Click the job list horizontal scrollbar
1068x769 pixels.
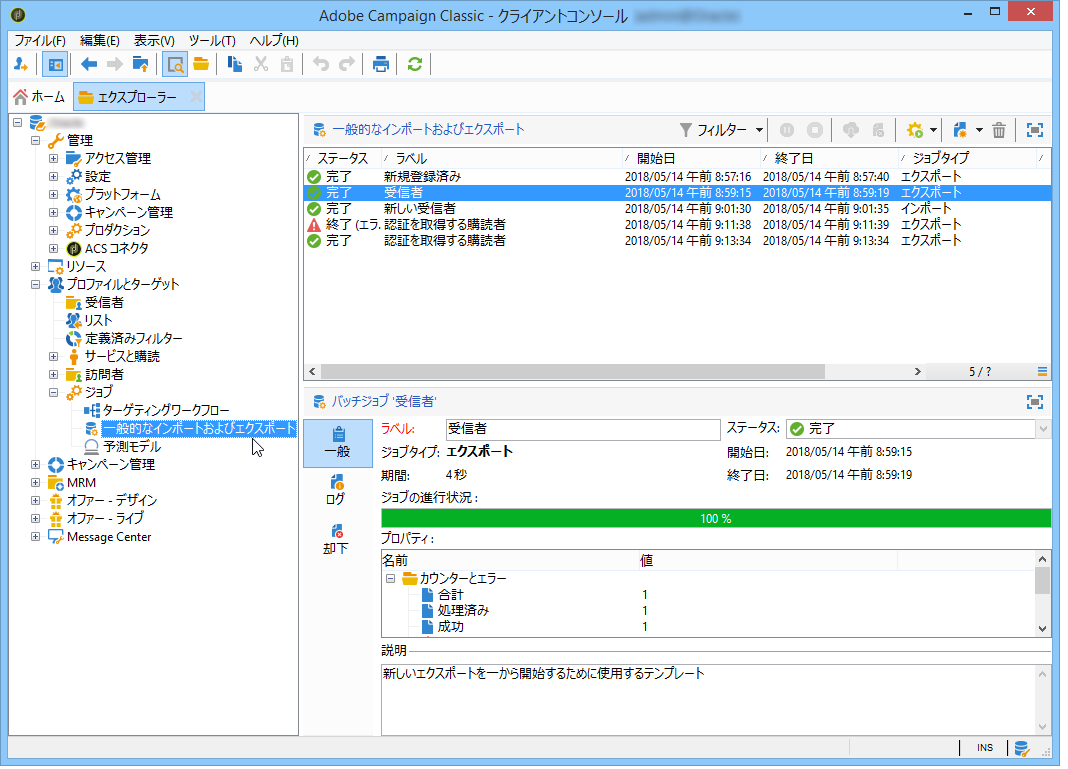coord(573,372)
